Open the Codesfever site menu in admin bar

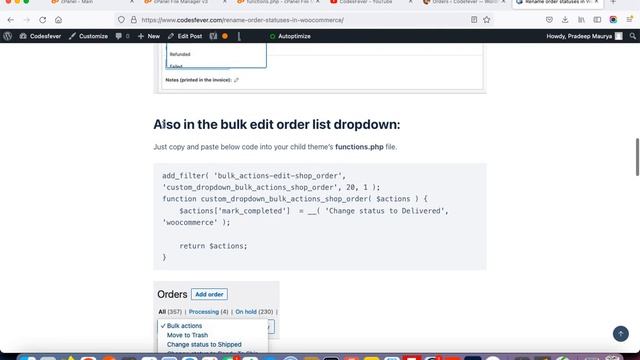pos(40,36)
